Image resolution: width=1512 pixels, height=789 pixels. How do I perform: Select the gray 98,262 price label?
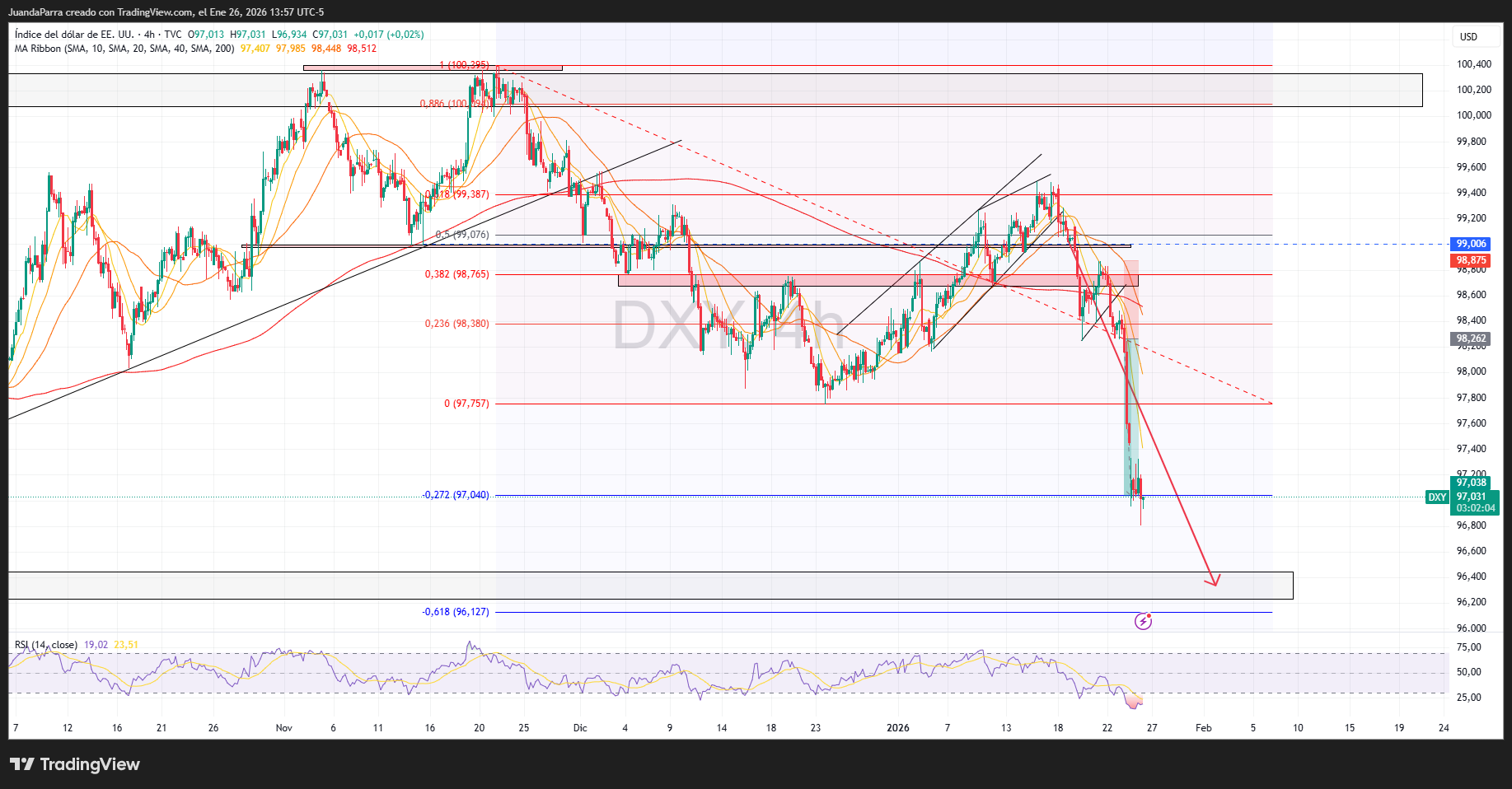tap(1471, 338)
